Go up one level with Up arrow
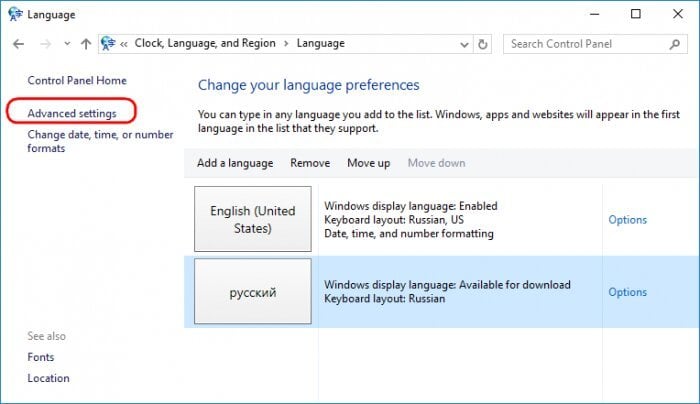Viewport: 700px width, 404px height. [x=86, y=44]
